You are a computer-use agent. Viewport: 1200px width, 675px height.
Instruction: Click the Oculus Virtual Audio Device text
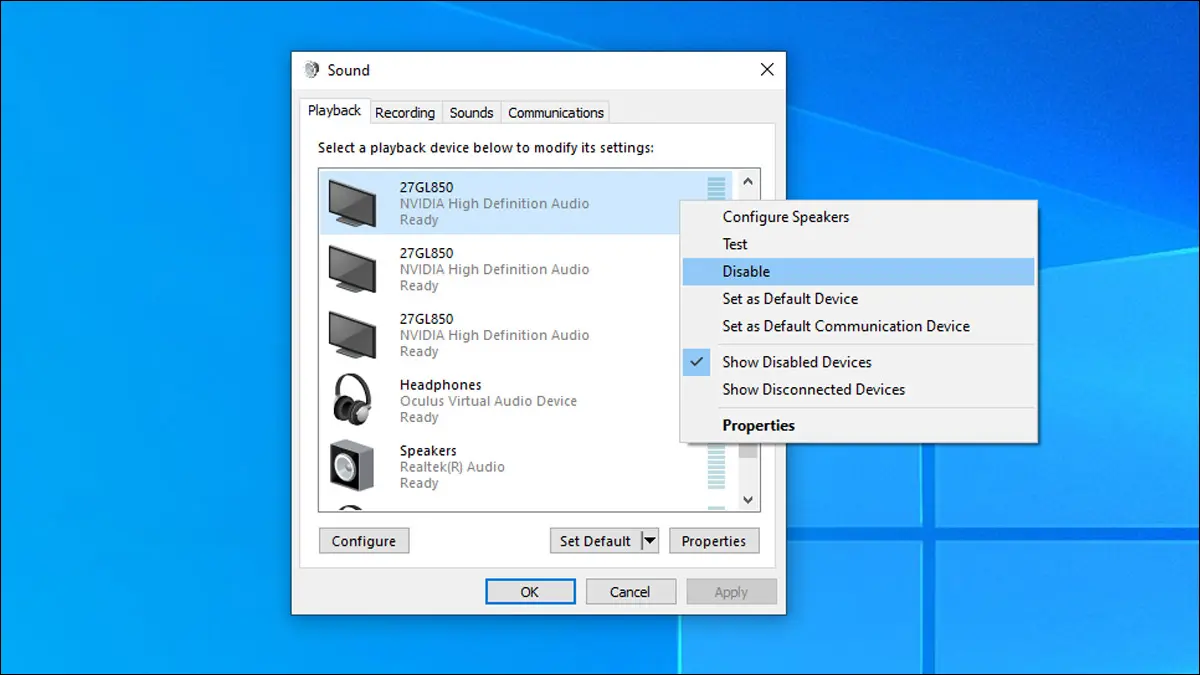(x=488, y=401)
